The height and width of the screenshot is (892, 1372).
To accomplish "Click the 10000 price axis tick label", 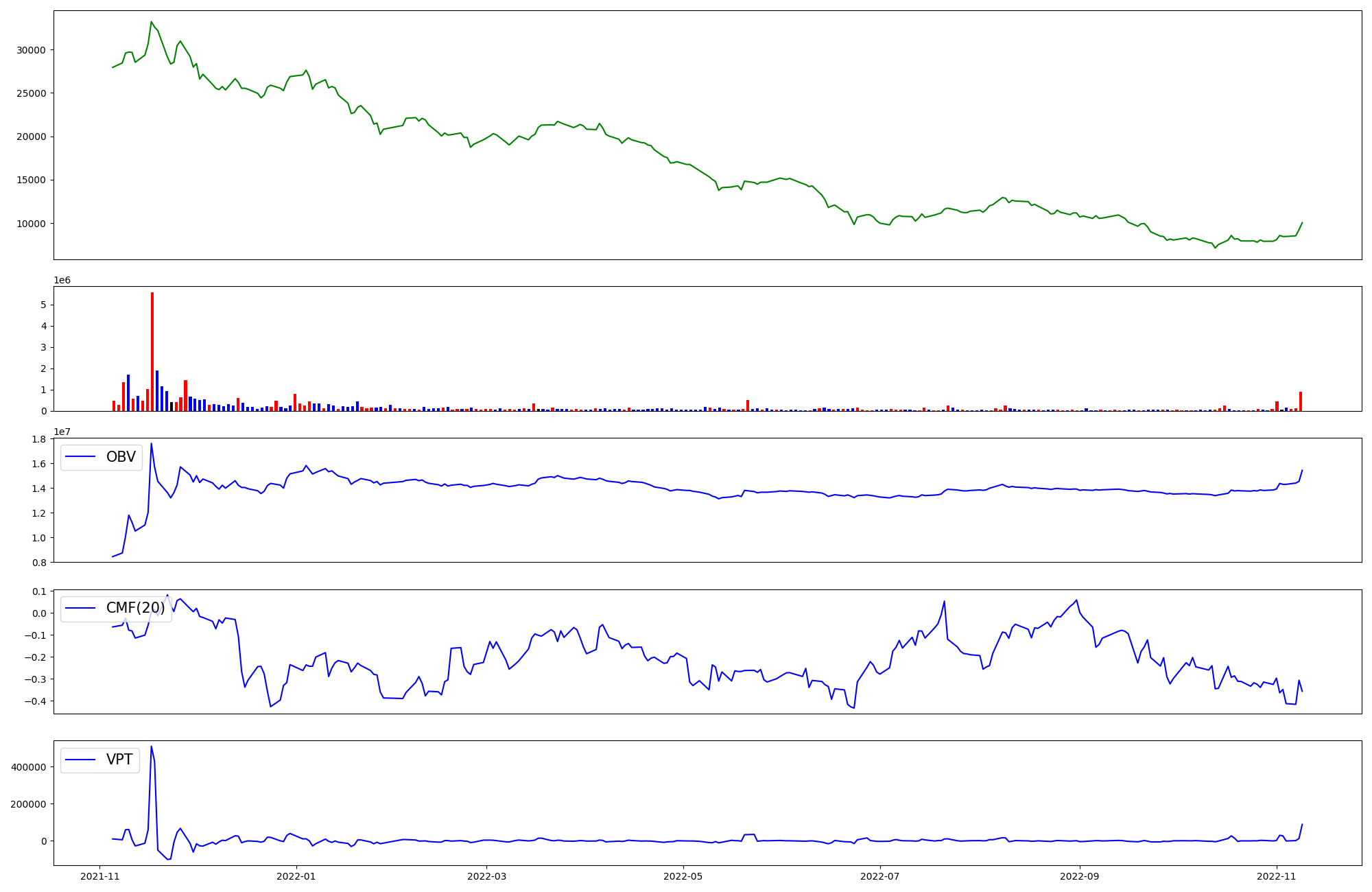I will pyautogui.click(x=31, y=224).
